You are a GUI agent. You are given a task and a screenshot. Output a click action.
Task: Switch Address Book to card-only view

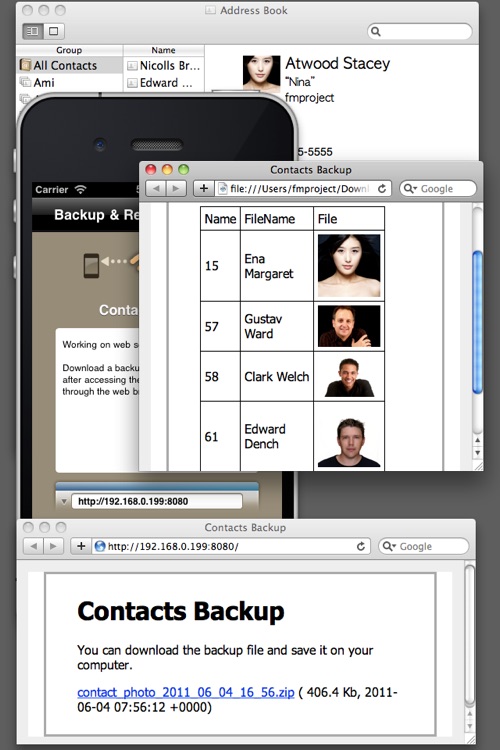point(54,31)
